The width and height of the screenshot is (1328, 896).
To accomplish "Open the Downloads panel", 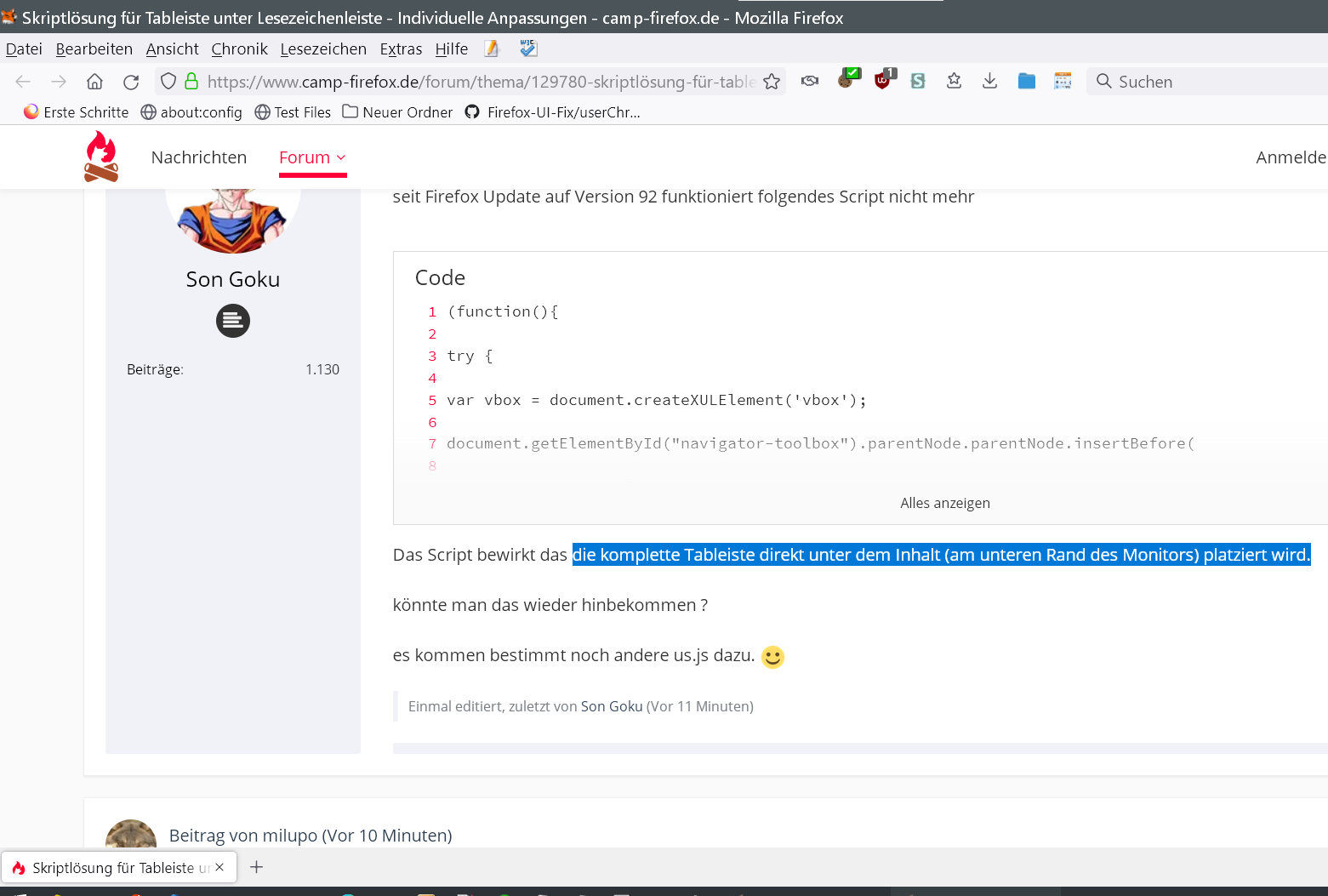I will click(x=989, y=81).
